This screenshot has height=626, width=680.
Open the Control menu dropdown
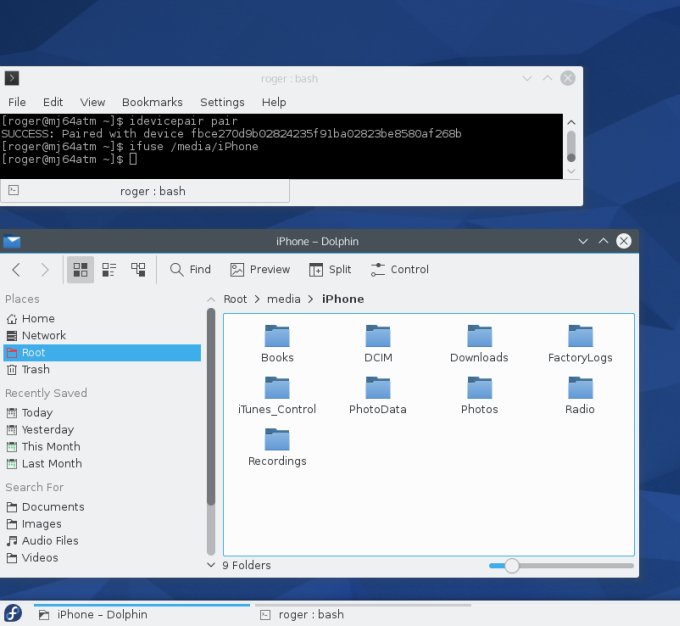click(x=399, y=270)
